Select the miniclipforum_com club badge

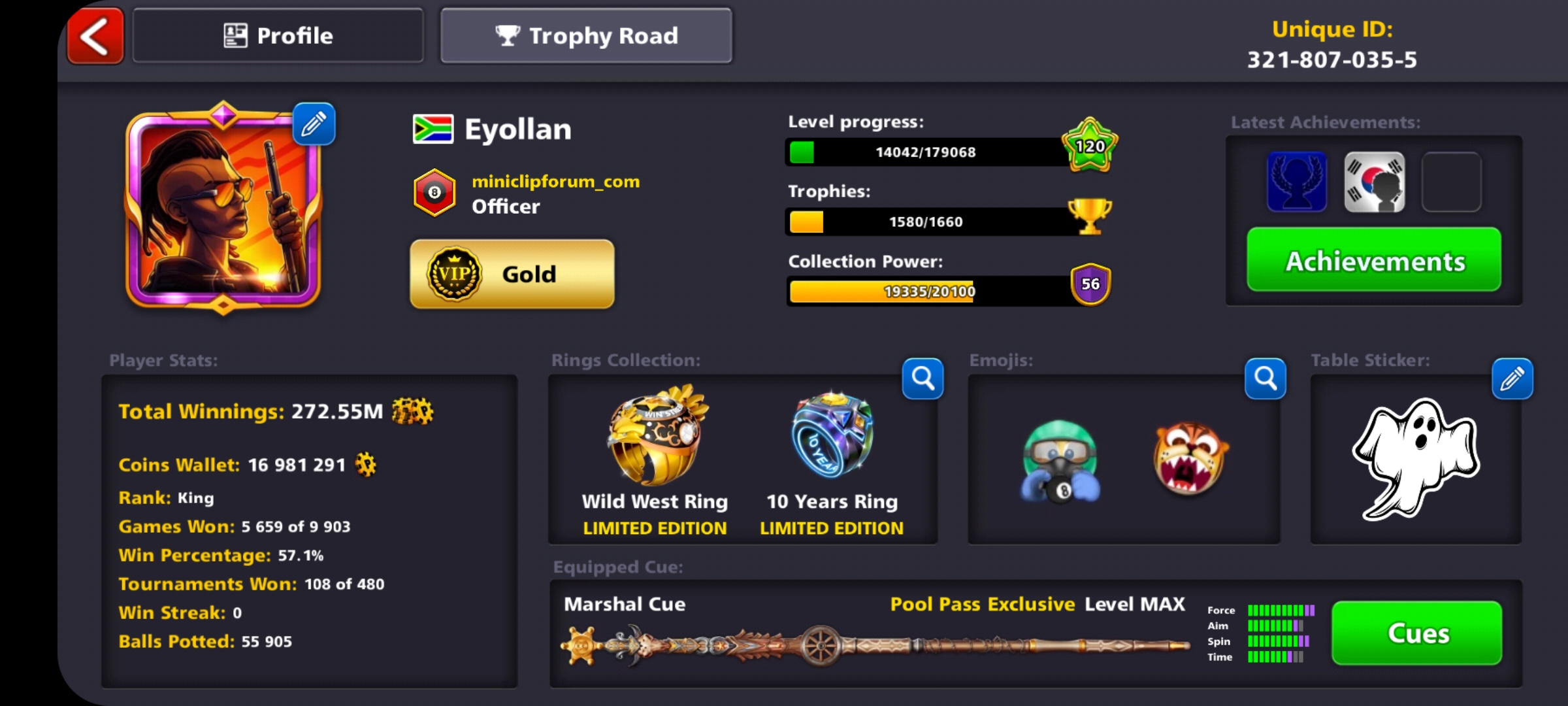434,193
